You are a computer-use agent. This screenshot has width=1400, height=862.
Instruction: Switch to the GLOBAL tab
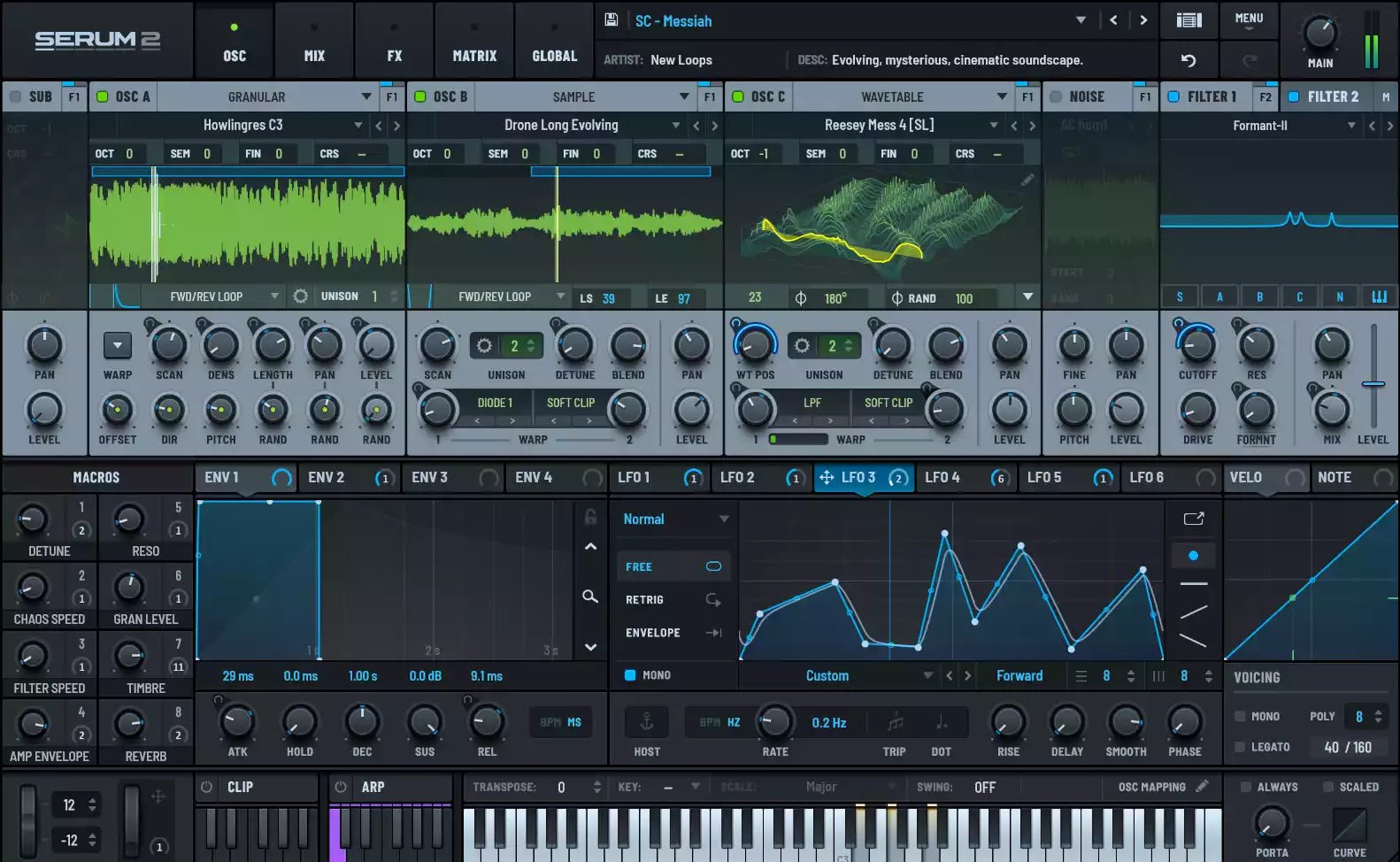[554, 41]
